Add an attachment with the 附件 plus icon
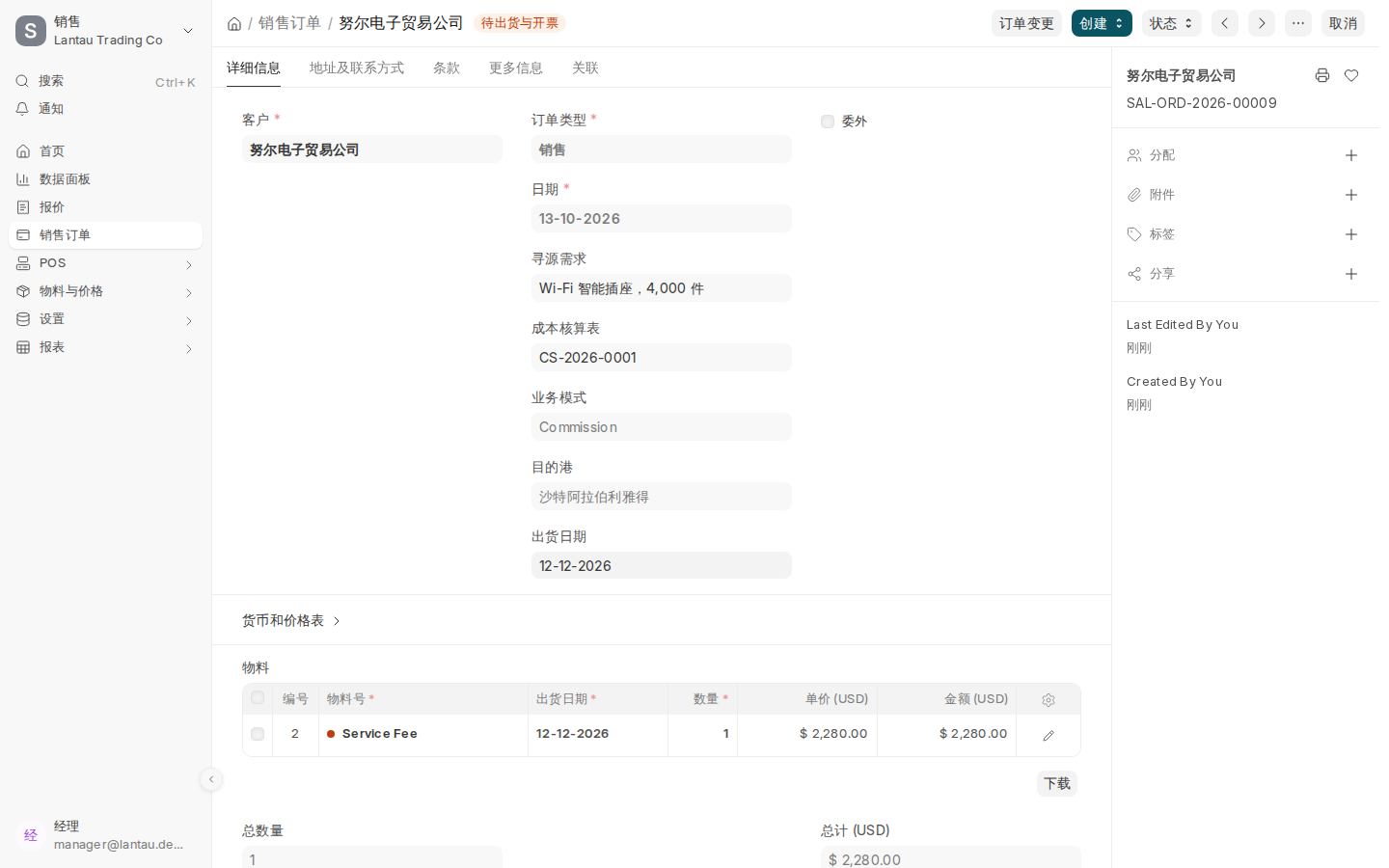The image size is (1389, 868). pos(1351,195)
